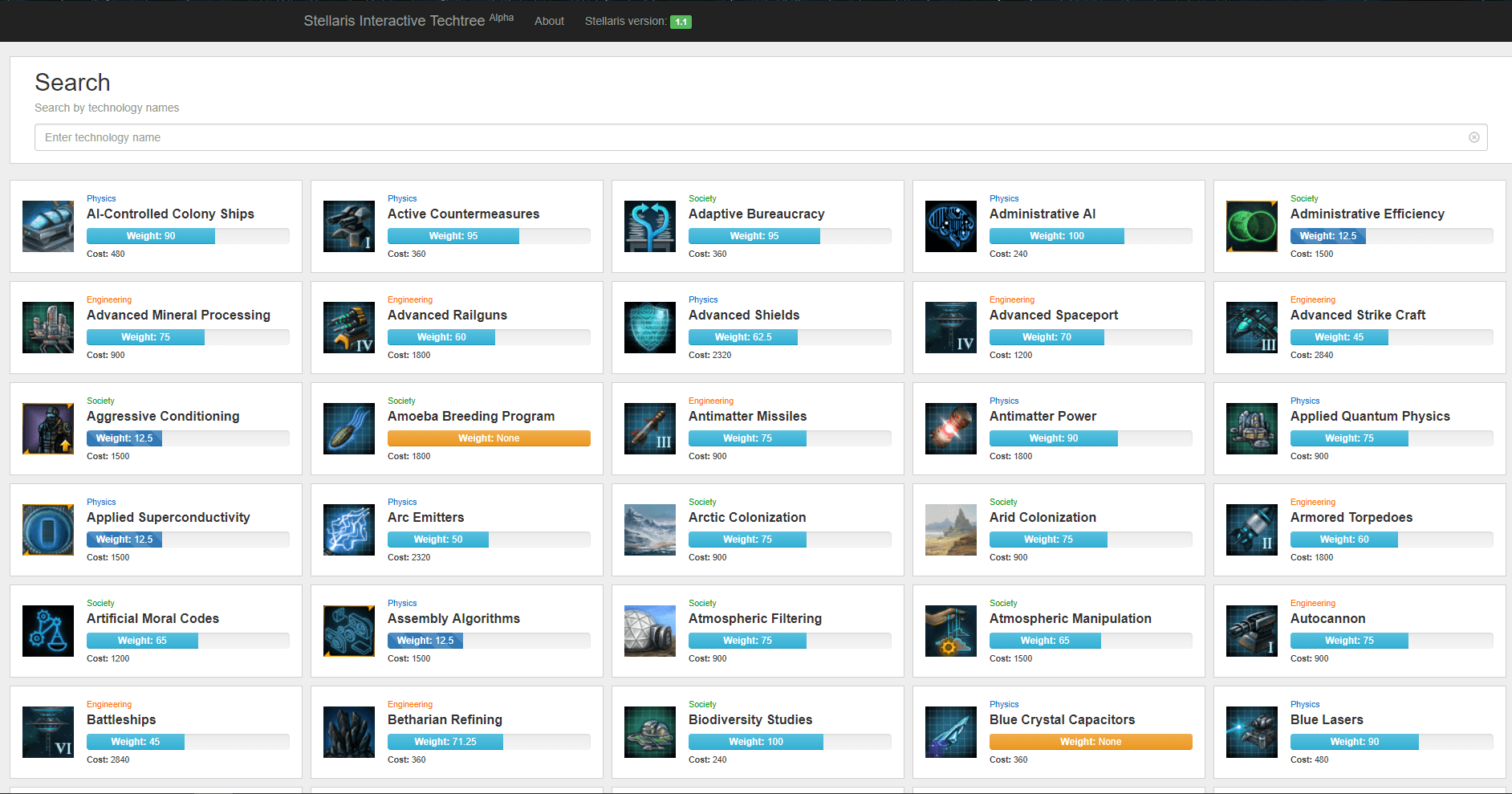
Task: Click the Search heading
Action: pos(72,83)
